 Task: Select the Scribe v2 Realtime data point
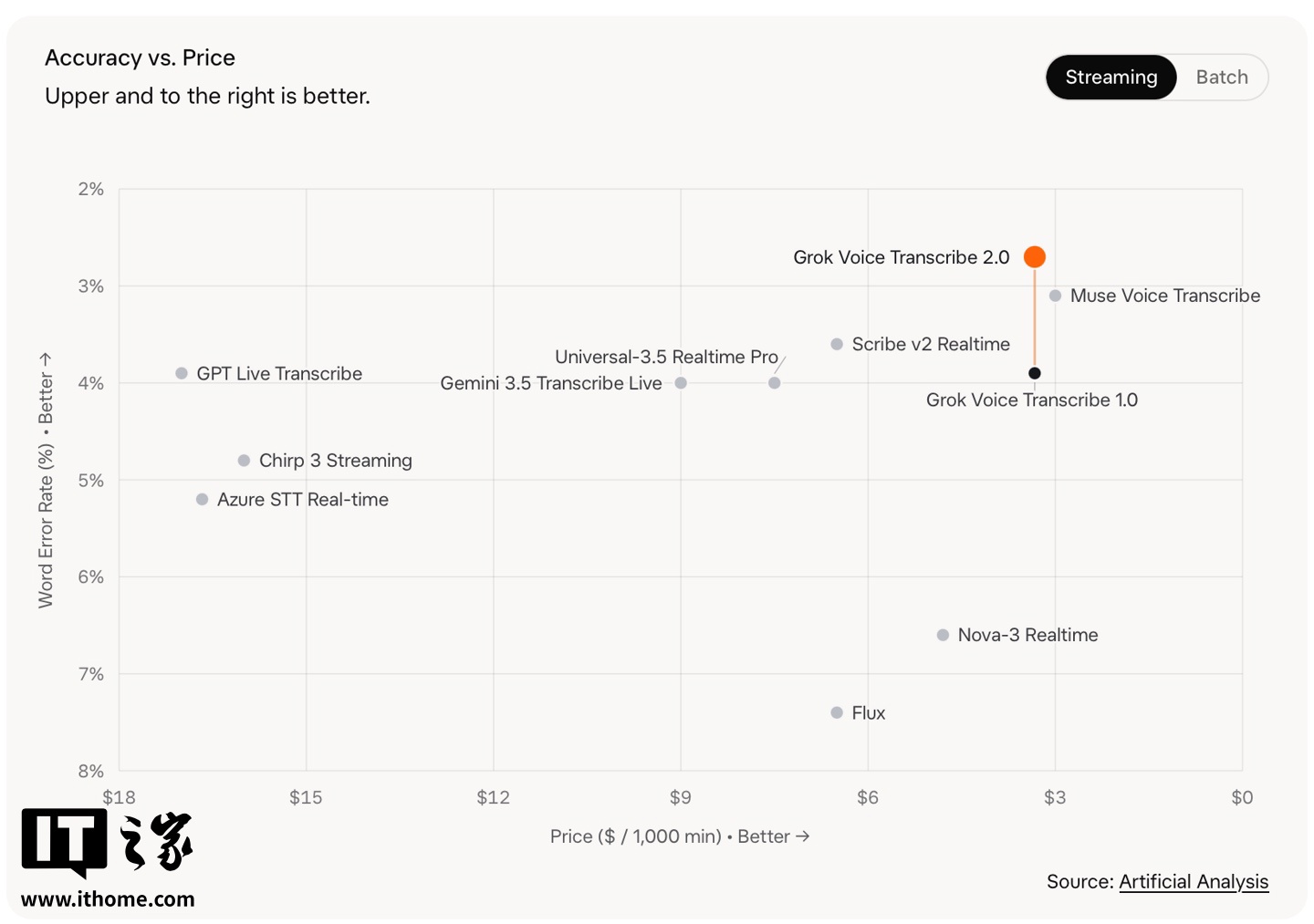837,344
